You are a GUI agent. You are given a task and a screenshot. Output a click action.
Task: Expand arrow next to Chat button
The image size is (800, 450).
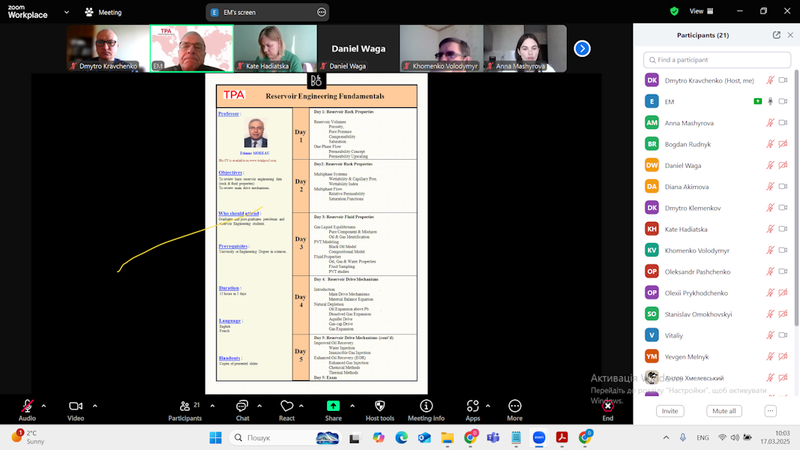(x=259, y=406)
